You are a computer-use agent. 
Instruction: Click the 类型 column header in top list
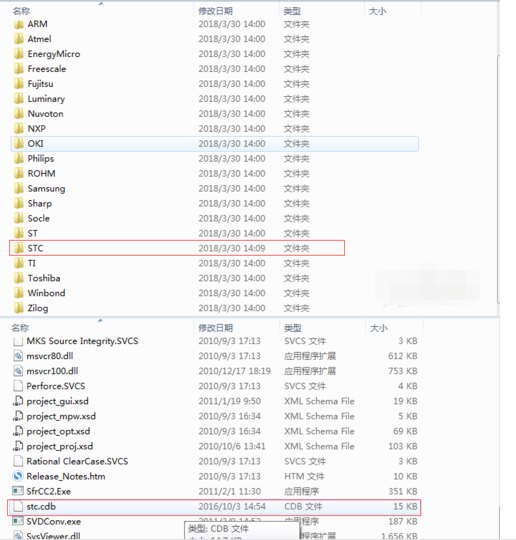coord(292,11)
